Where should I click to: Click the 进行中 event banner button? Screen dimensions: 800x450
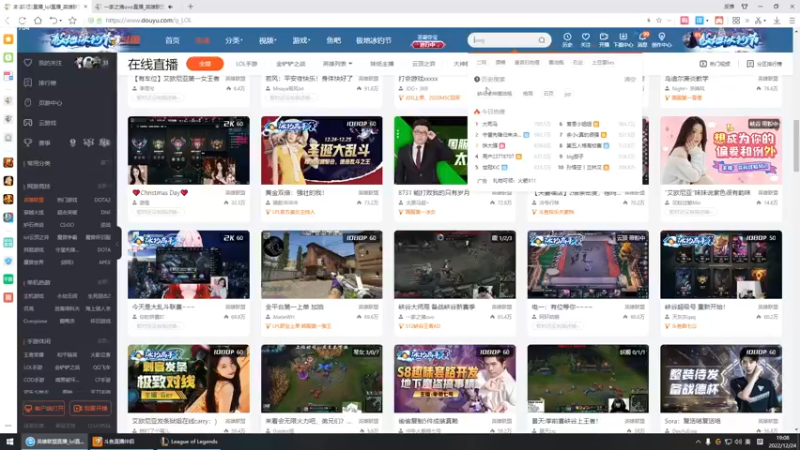point(428,45)
